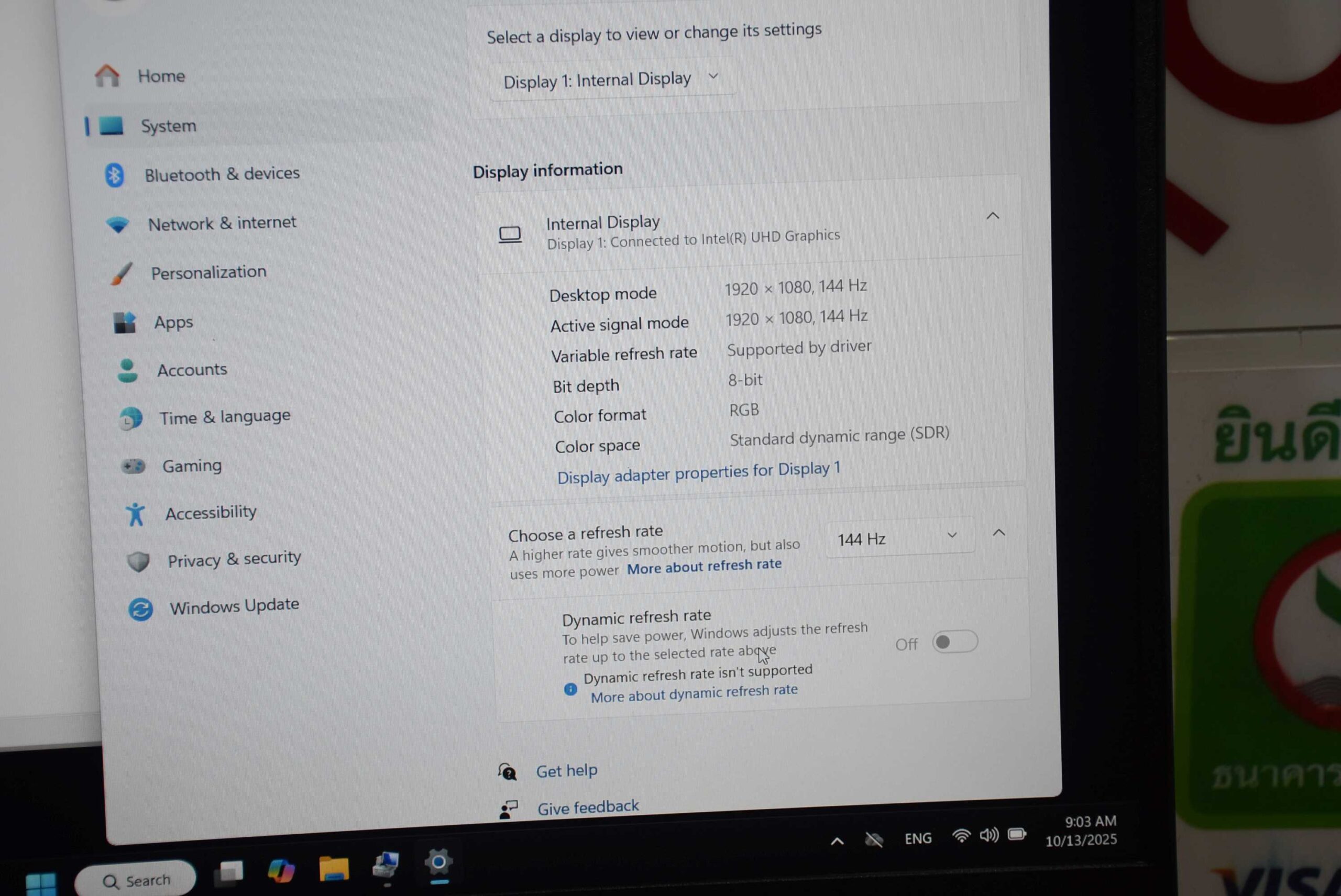Open the Gaming controller icon
The height and width of the screenshot is (896, 1341).
133,467
